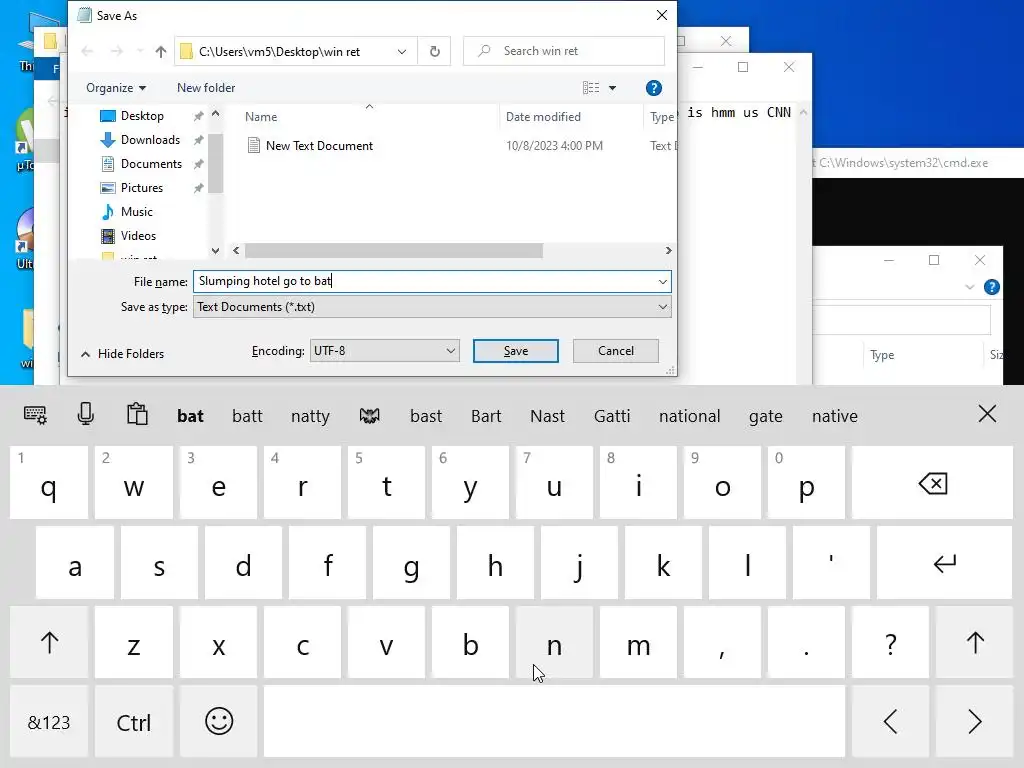Tap the backspace key
The image size is (1024, 768).
tap(932, 483)
